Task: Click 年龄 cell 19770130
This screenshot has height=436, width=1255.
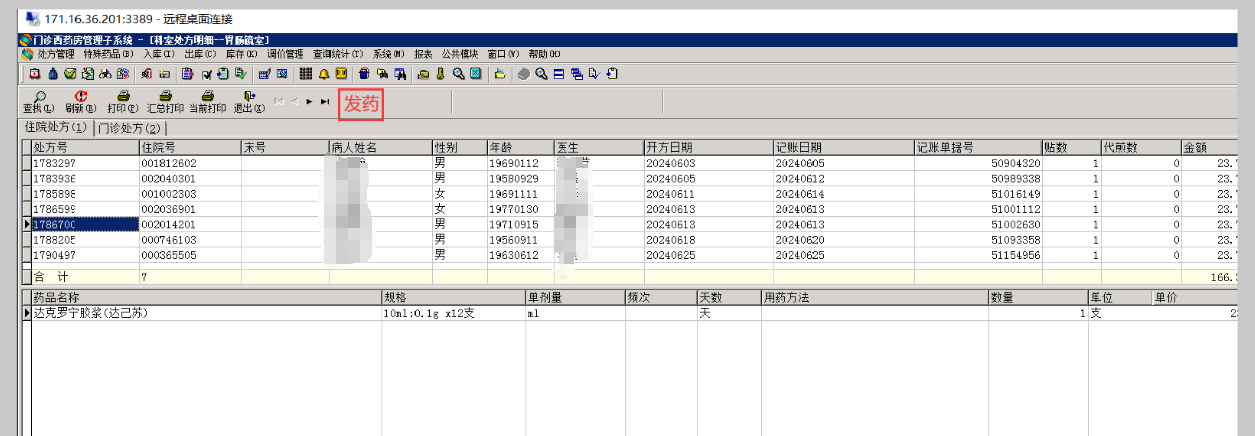Action: (520, 209)
